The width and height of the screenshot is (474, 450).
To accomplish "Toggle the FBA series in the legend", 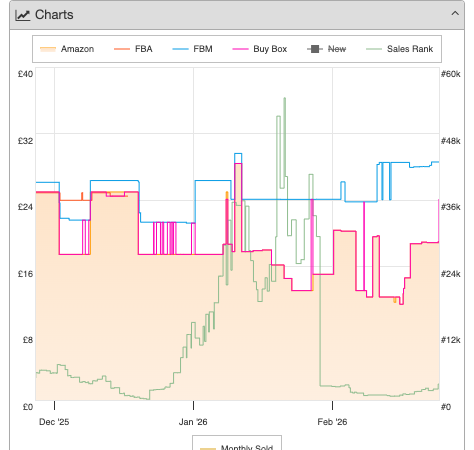I will click(x=133, y=49).
